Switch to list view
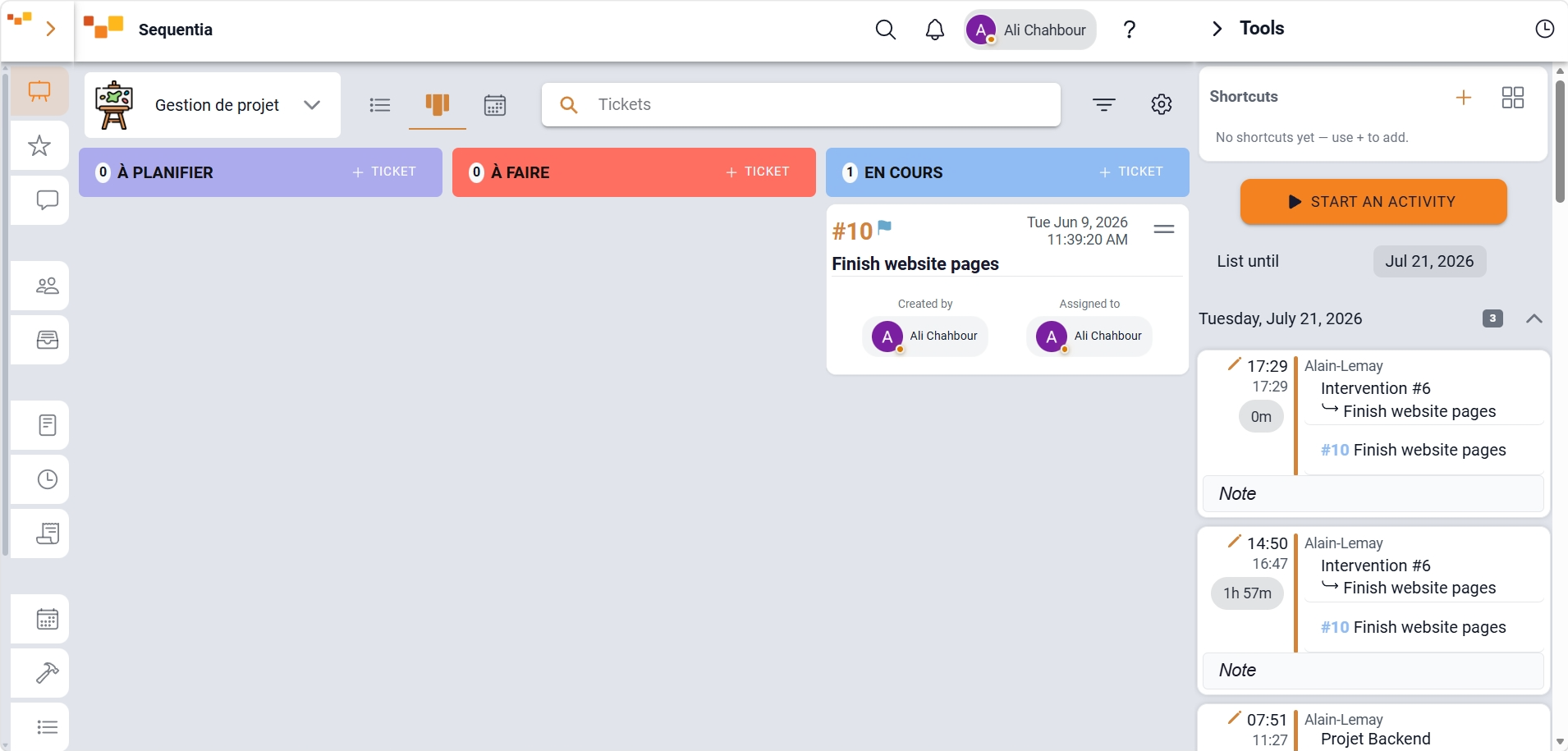1568x751 pixels. [379, 105]
